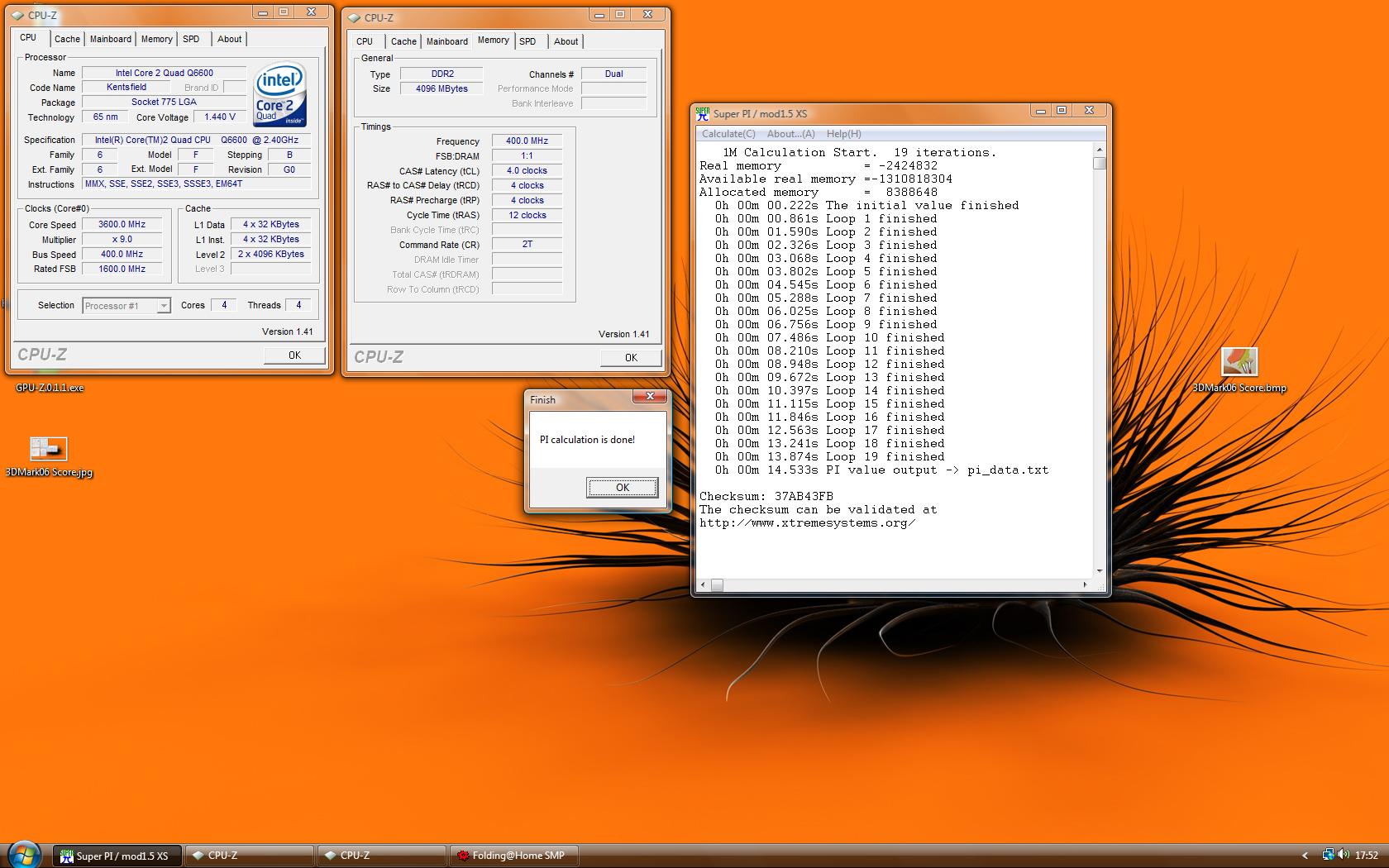This screenshot has height=868, width=1389.
Task: Open Memory tab in left CPU-Z window
Action: [156, 39]
